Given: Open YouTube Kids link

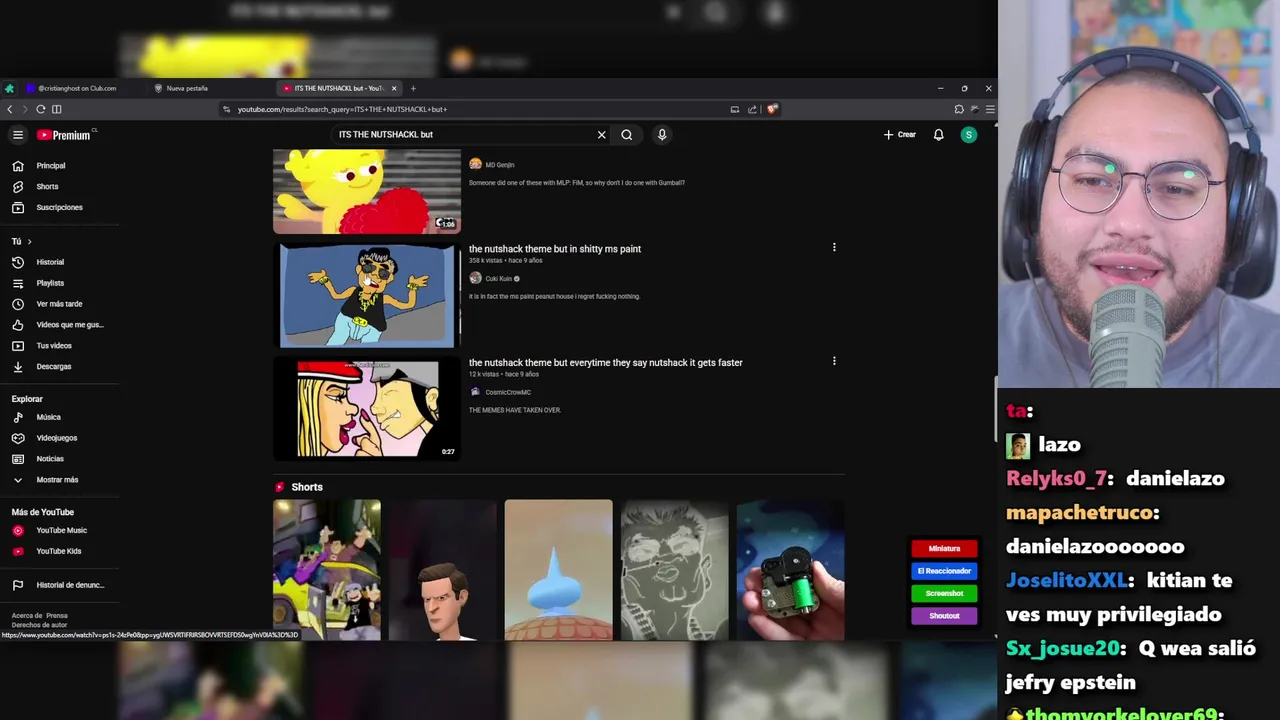Looking at the screenshot, I should [58, 551].
